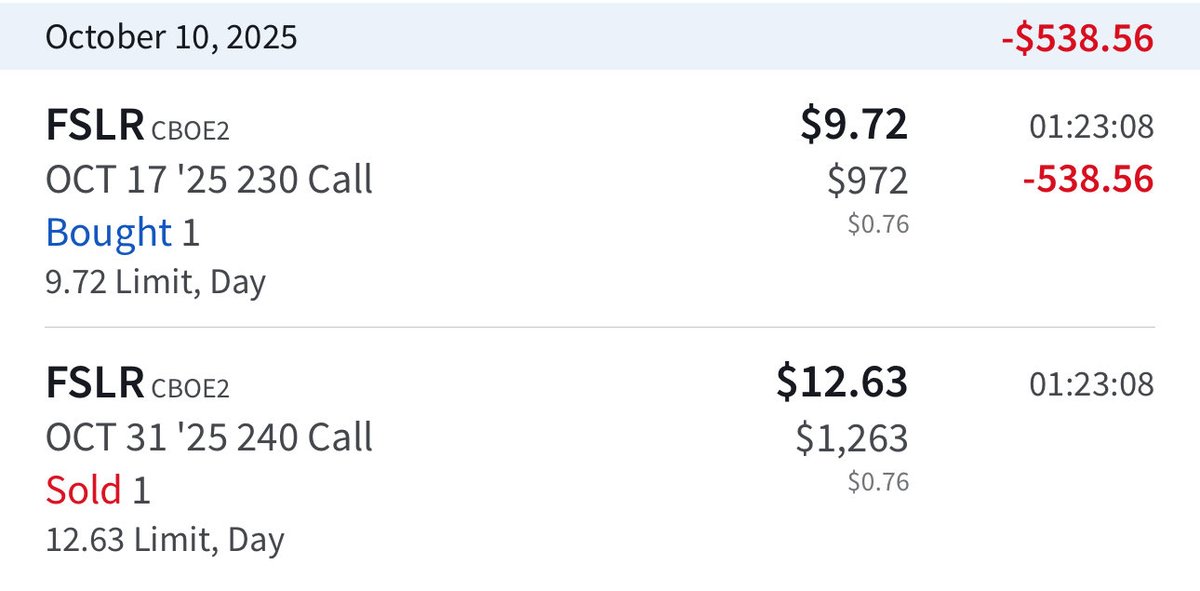This screenshot has height=591, width=1200.
Task: Select the 01:23:08 timestamp of bought trade
Action: [1092, 127]
